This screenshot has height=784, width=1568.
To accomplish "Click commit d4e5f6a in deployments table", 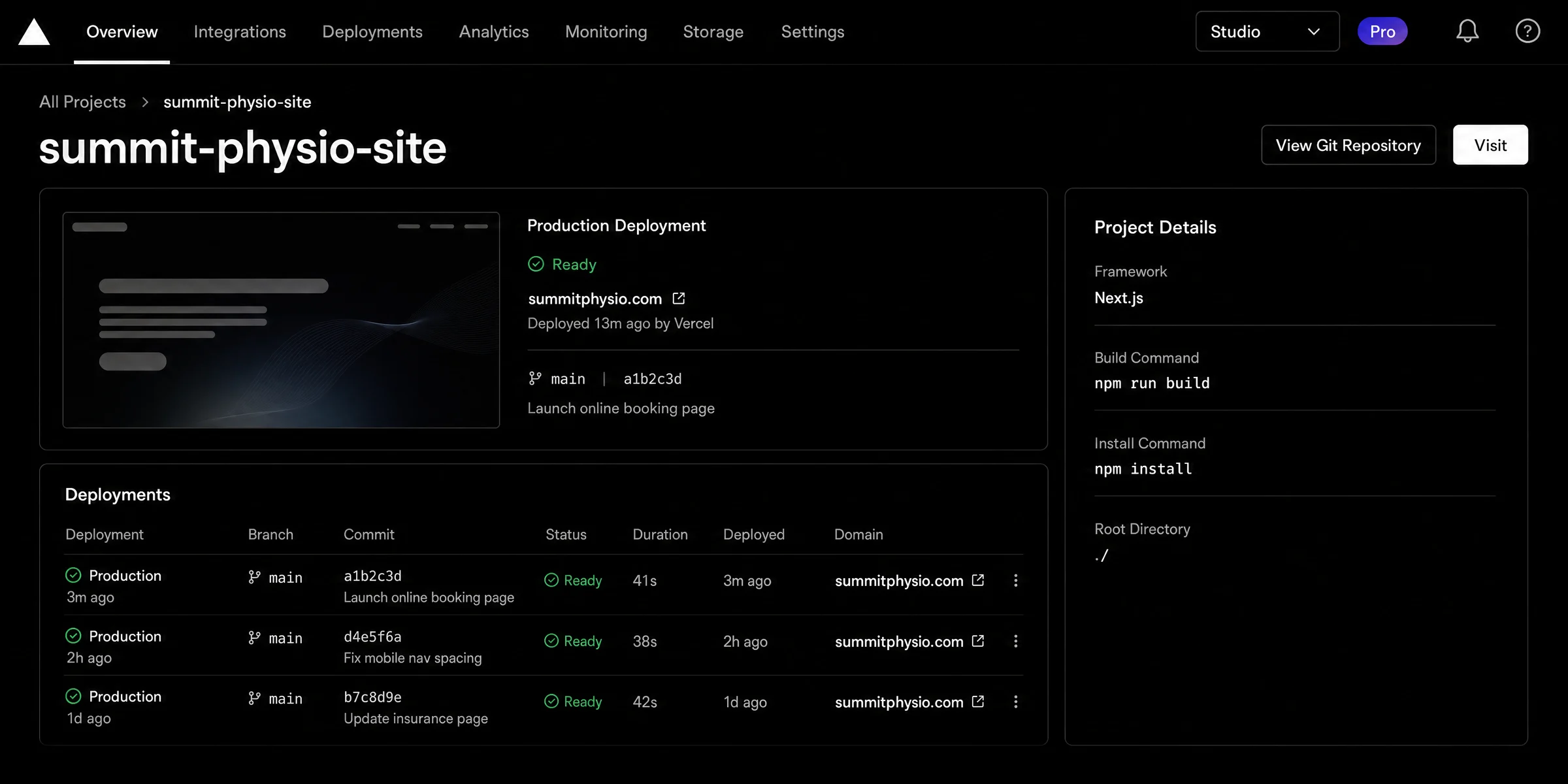I will pyautogui.click(x=372, y=636).
